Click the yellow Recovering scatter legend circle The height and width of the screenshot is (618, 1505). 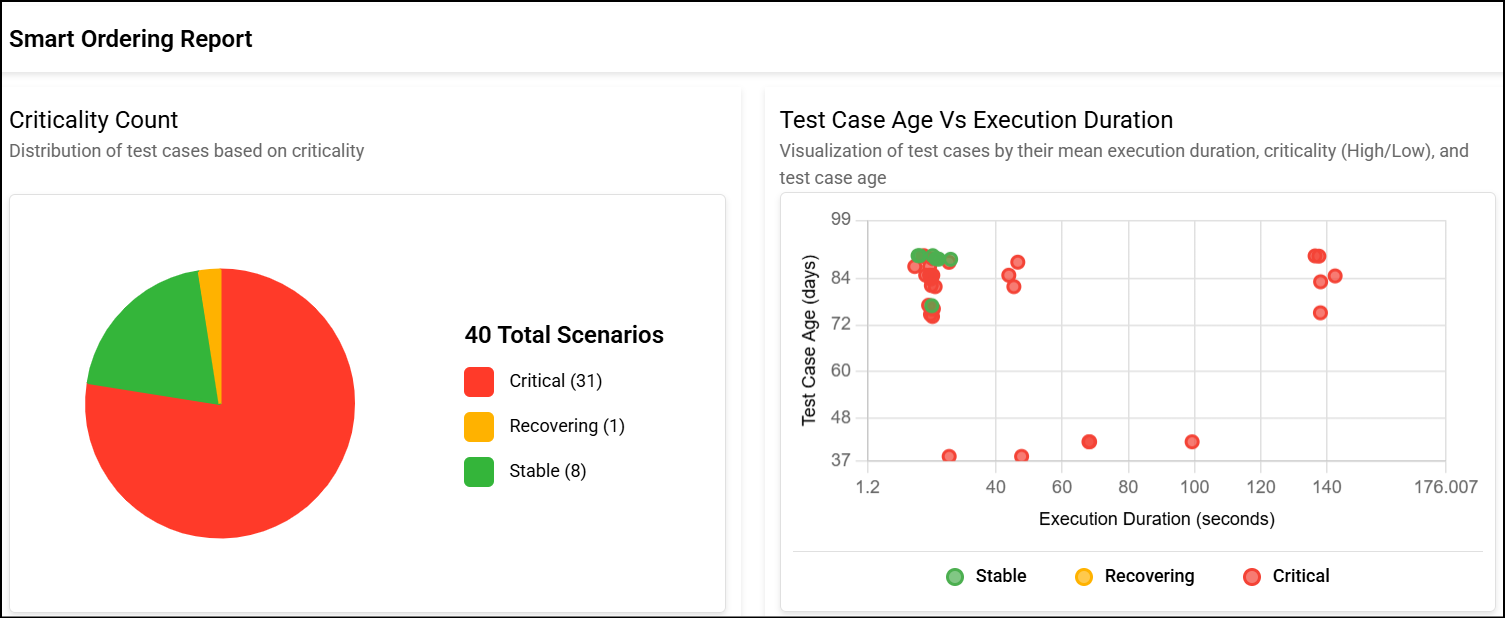tap(1083, 576)
